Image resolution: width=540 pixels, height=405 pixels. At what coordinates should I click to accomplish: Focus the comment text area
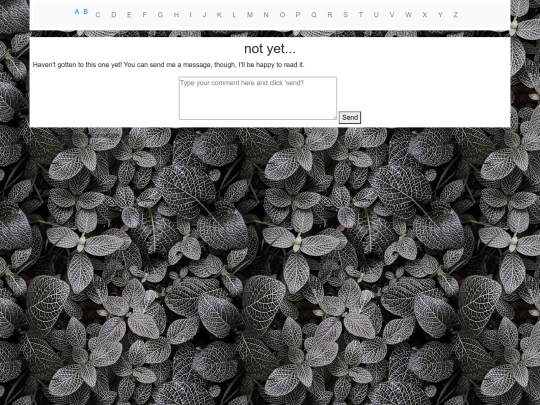(x=258, y=98)
